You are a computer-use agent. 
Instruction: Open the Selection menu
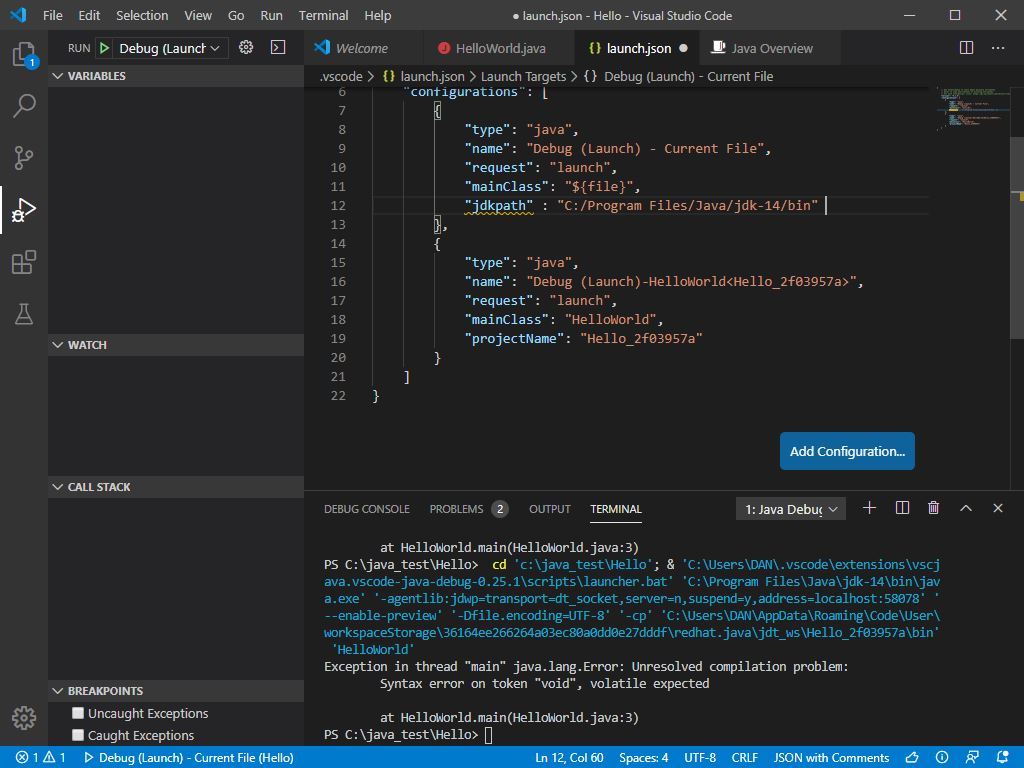(x=142, y=15)
